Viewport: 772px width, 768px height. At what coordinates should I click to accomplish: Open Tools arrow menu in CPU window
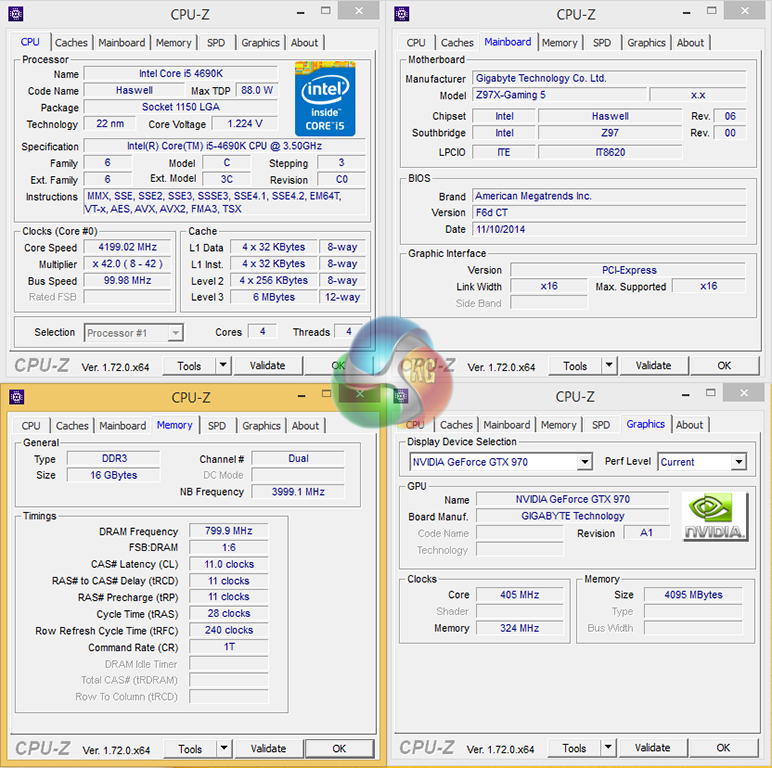point(223,366)
